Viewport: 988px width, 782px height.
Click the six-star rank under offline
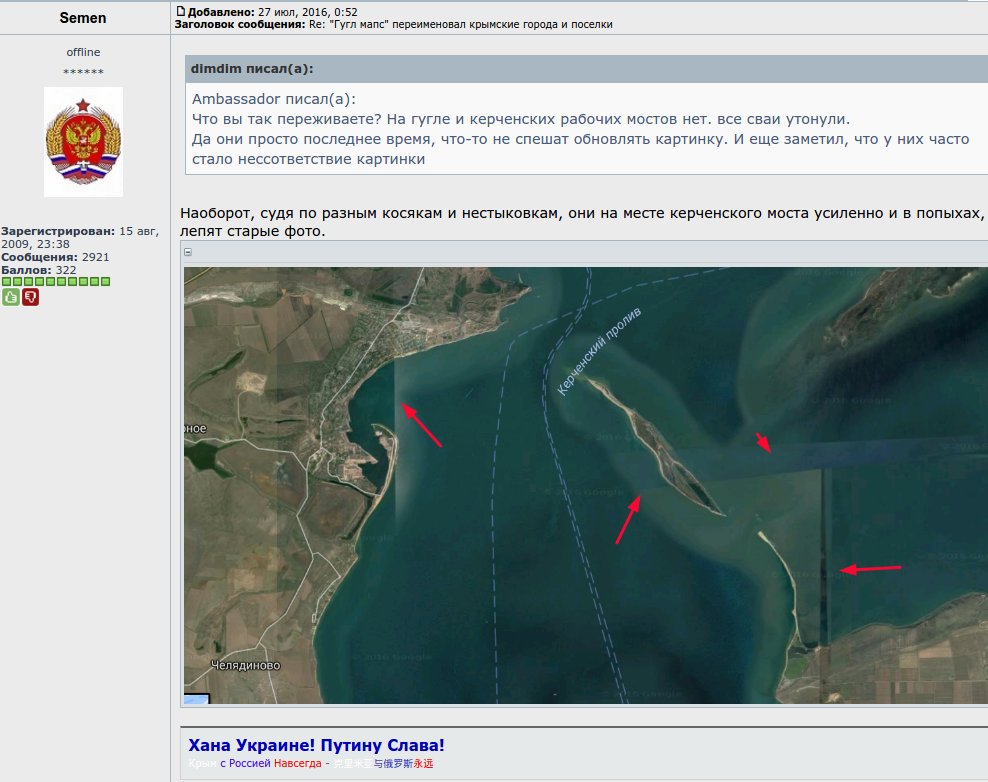[x=83, y=72]
